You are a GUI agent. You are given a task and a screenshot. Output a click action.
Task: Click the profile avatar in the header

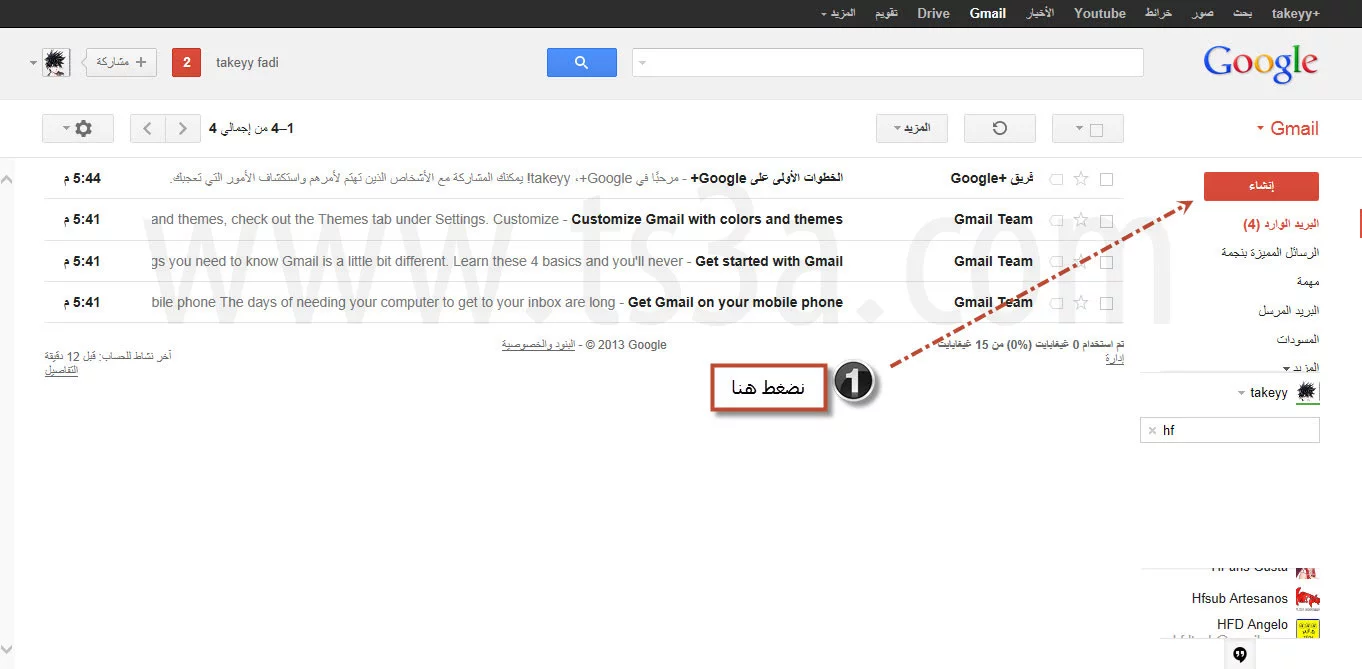click(57, 62)
